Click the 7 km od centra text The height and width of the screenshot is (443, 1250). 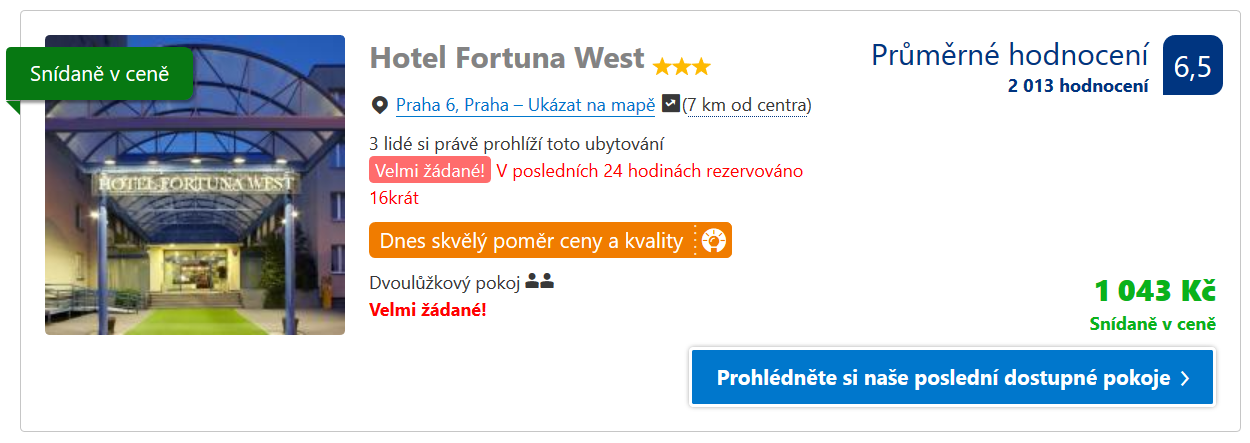click(x=747, y=105)
